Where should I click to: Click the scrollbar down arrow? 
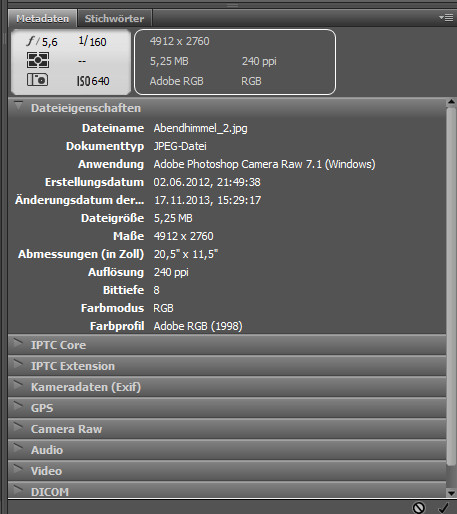[451, 493]
